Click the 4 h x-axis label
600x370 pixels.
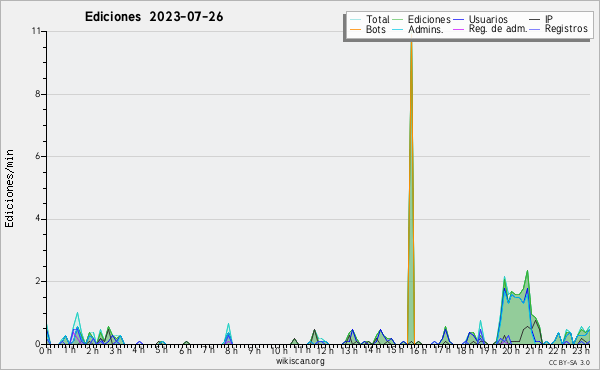coord(139,350)
